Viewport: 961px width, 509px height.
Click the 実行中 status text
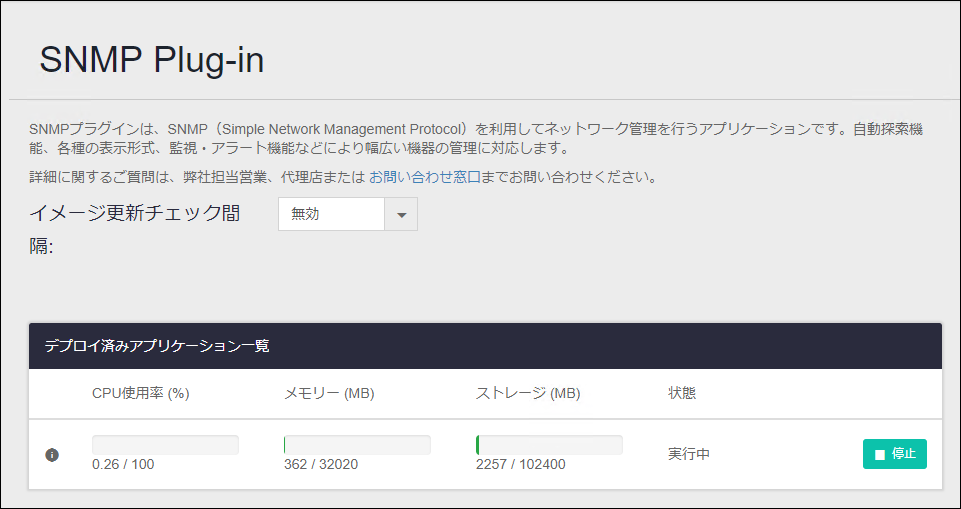689,454
